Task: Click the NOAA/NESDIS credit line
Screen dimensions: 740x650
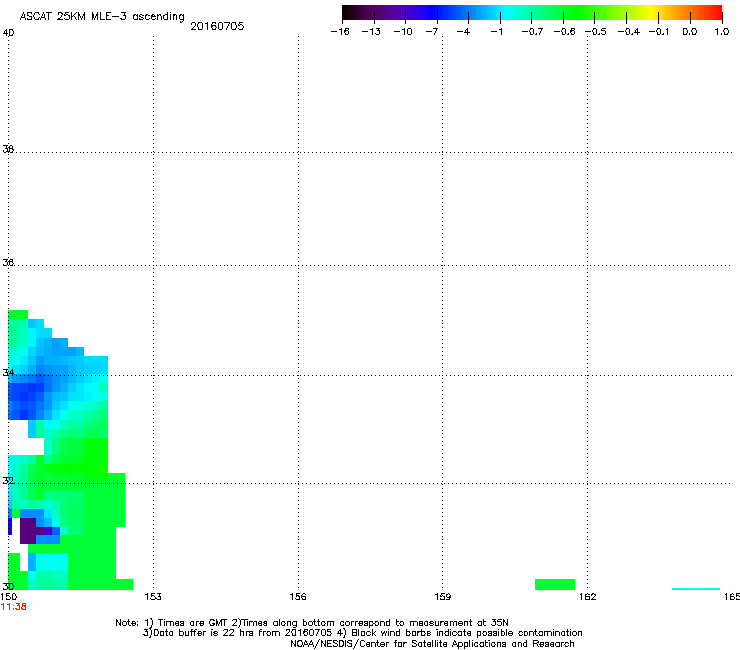Action: pos(432,644)
